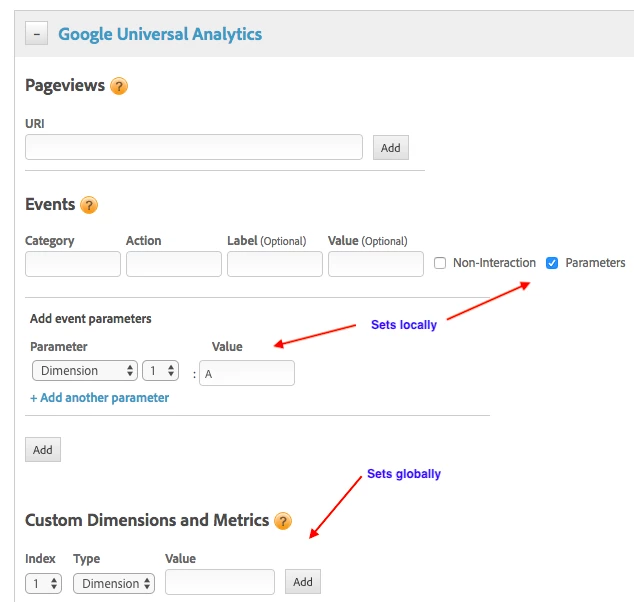The width and height of the screenshot is (634, 602).
Task: Open the Google Universal Analytics title link
Action: (x=160, y=34)
